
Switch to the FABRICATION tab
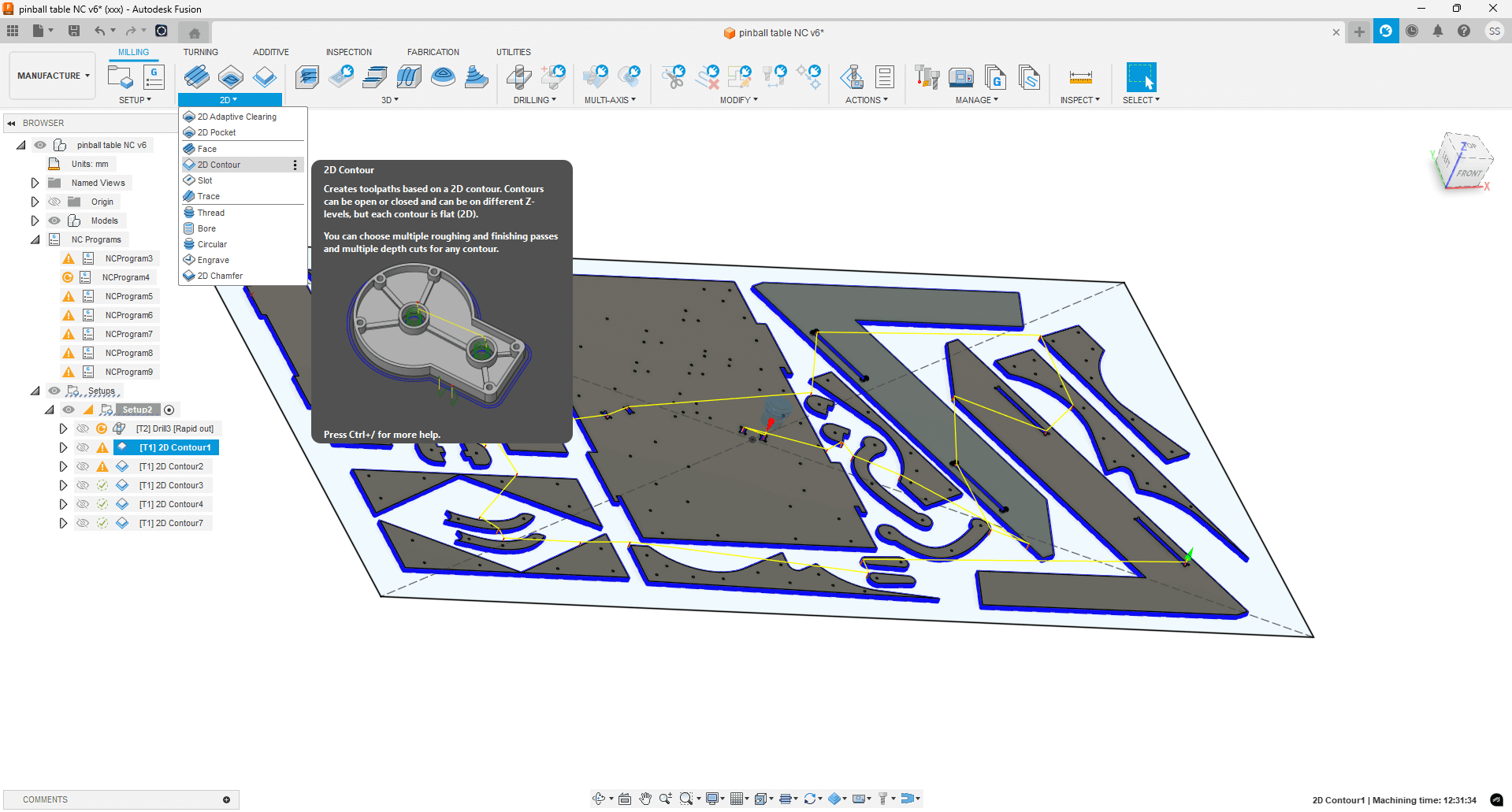click(433, 52)
